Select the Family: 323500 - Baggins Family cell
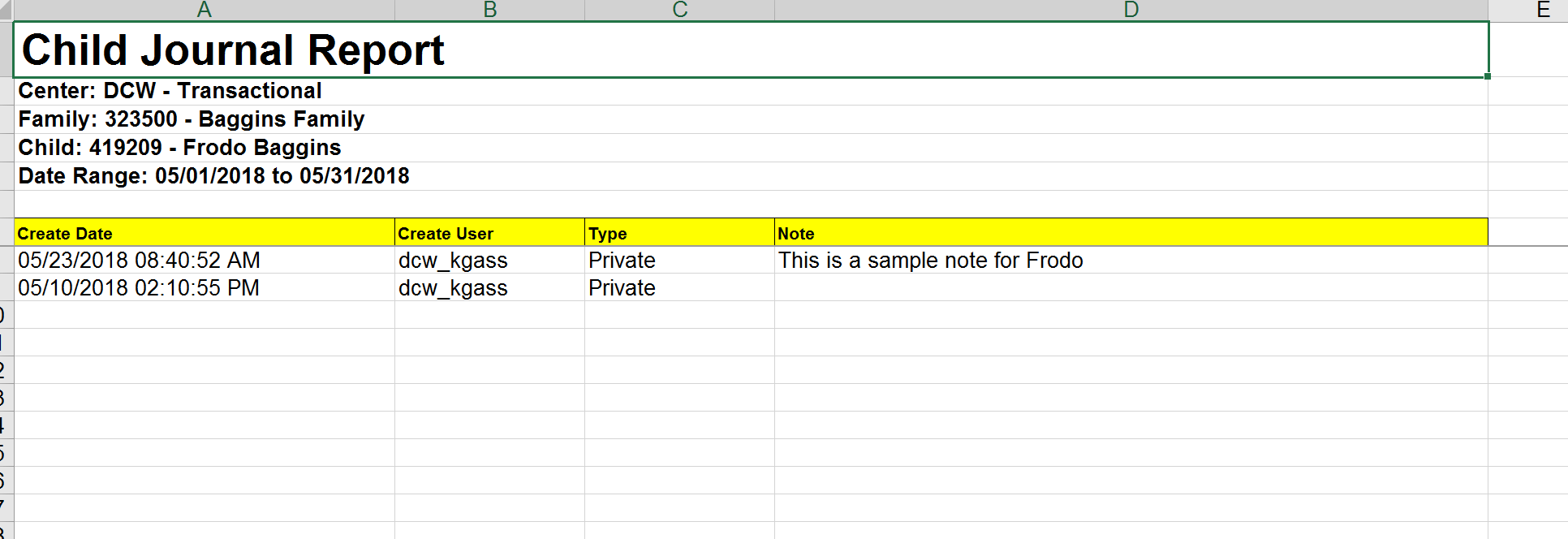This screenshot has width=1568, height=539. 192,119
